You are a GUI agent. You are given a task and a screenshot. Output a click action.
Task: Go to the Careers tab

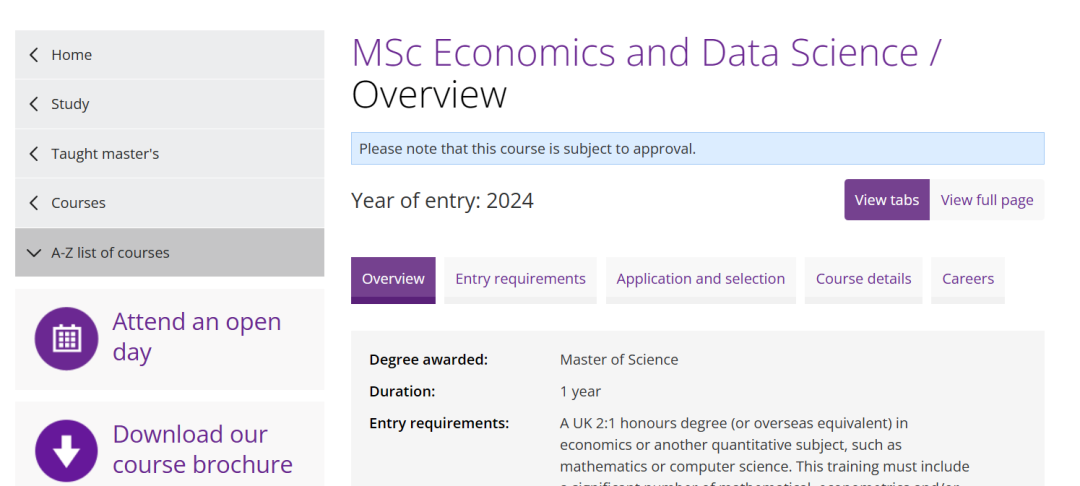point(968,280)
